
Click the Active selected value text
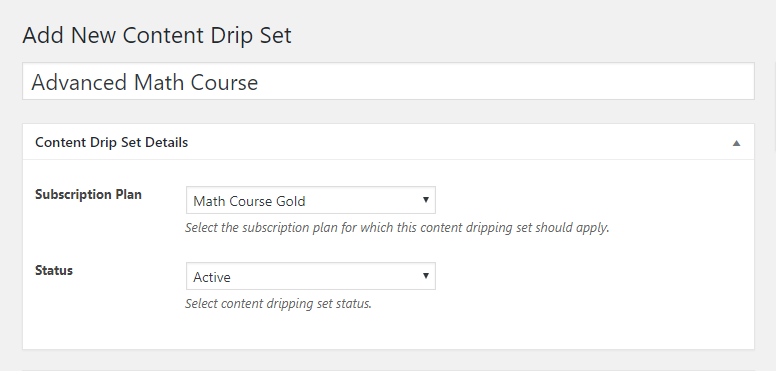point(212,278)
